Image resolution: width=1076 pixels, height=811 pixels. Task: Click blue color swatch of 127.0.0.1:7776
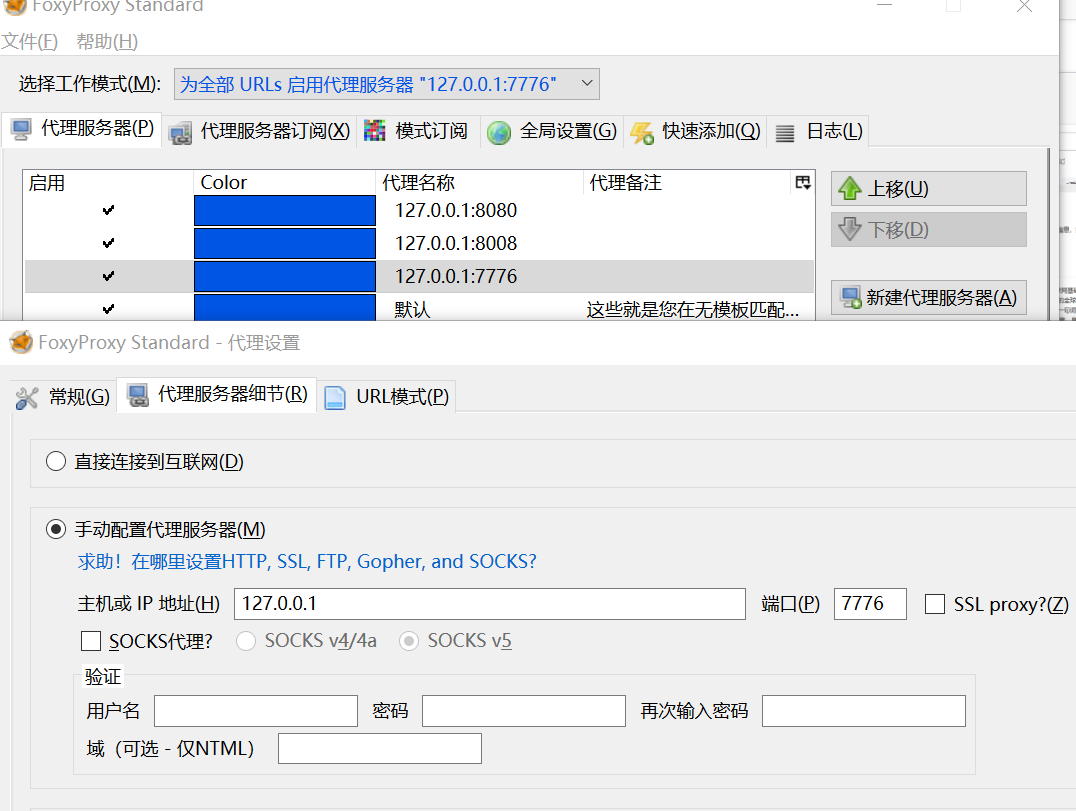[x=285, y=277]
